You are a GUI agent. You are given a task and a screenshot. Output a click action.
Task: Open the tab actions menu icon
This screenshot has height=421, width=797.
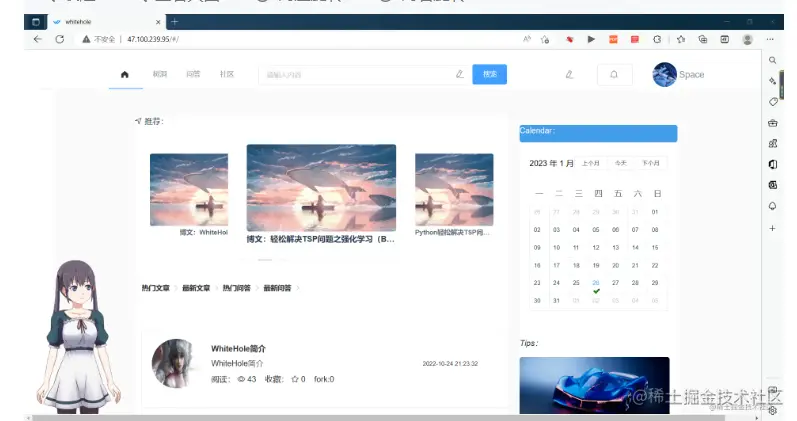coord(36,22)
